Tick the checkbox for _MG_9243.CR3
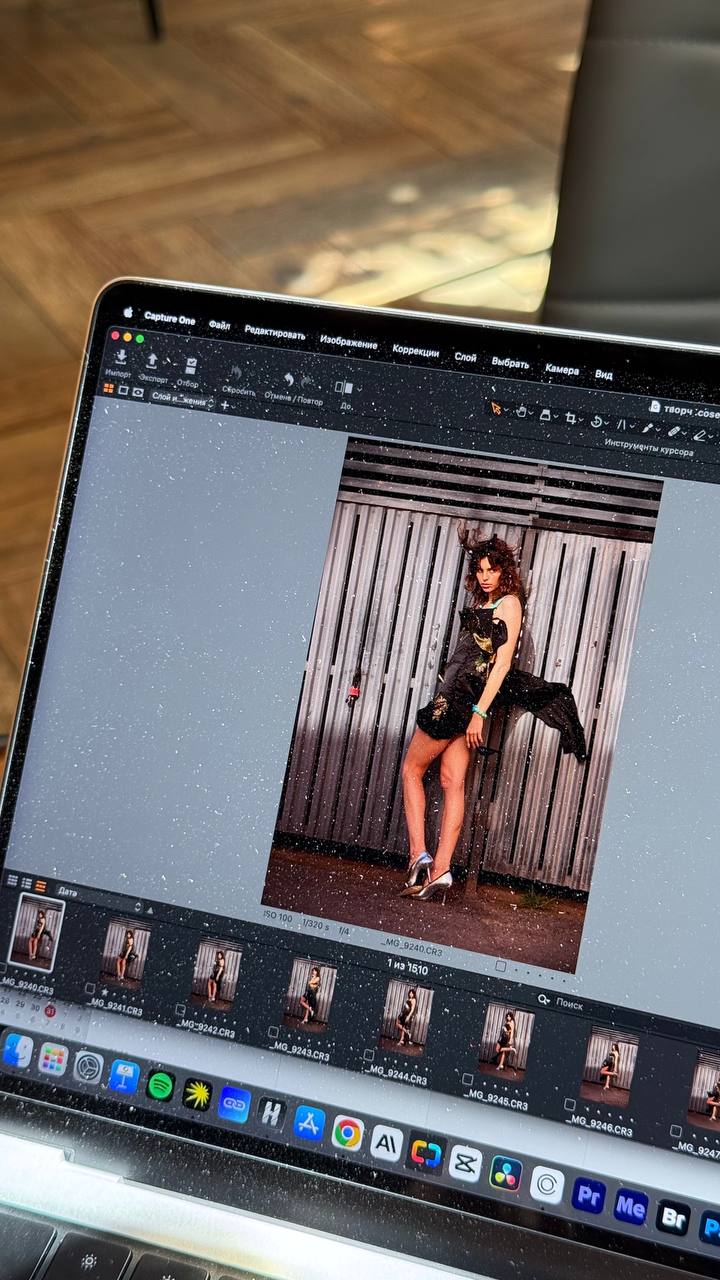The width and height of the screenshot is (720, 1280). 272,1032
